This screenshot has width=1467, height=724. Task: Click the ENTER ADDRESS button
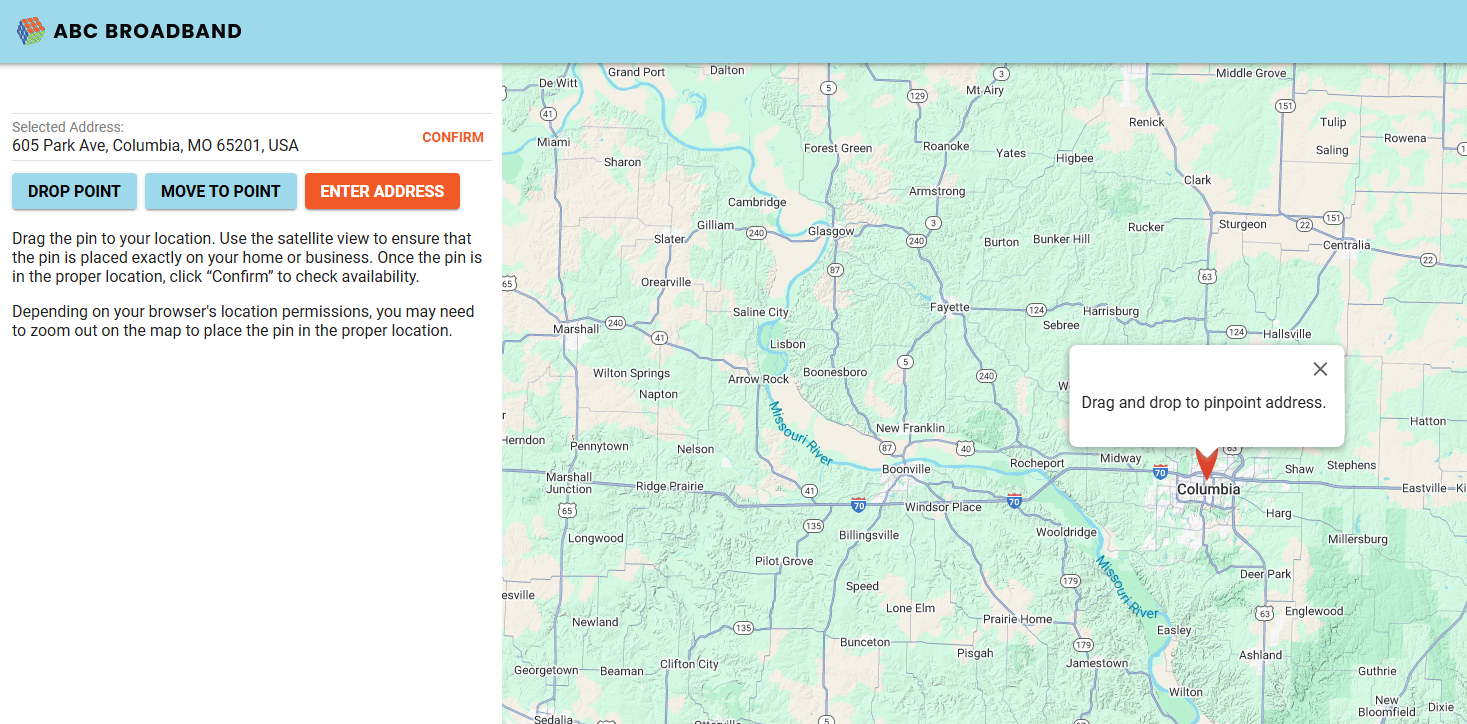382,191
